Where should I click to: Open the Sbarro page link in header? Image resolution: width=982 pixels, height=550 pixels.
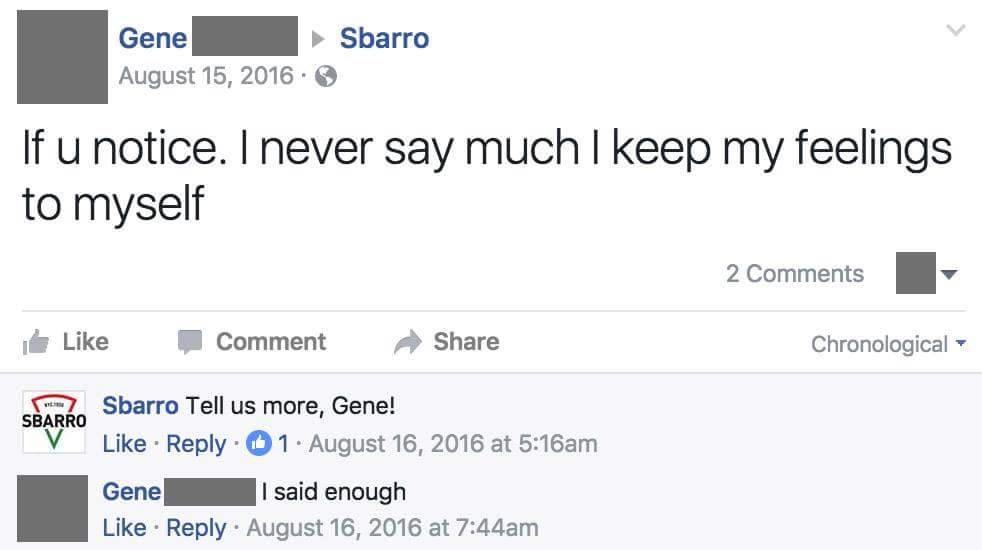(x=384, y=38)
